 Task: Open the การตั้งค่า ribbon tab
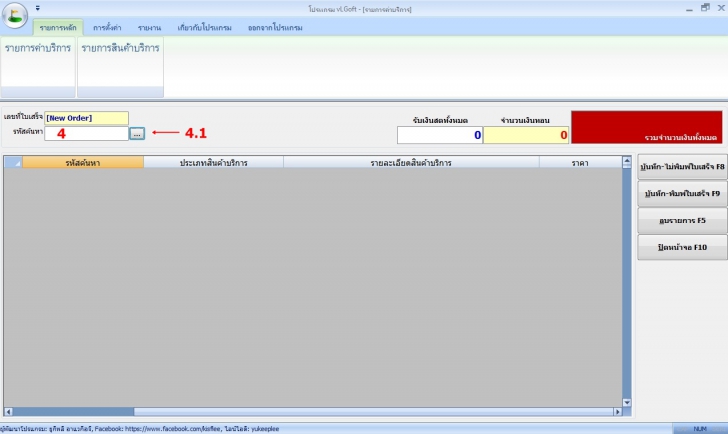(107, 28)
